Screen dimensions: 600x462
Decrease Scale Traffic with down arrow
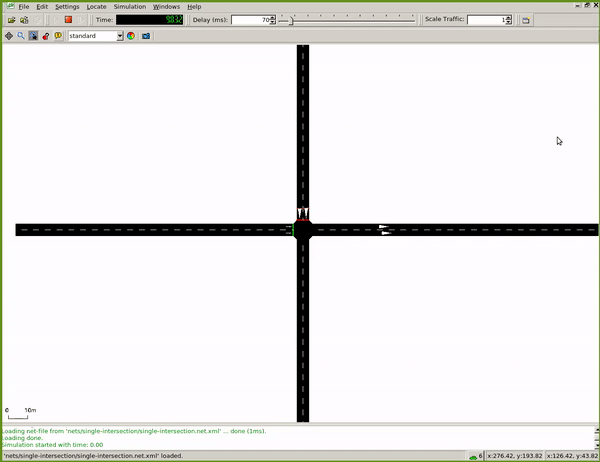pos(509,22)
